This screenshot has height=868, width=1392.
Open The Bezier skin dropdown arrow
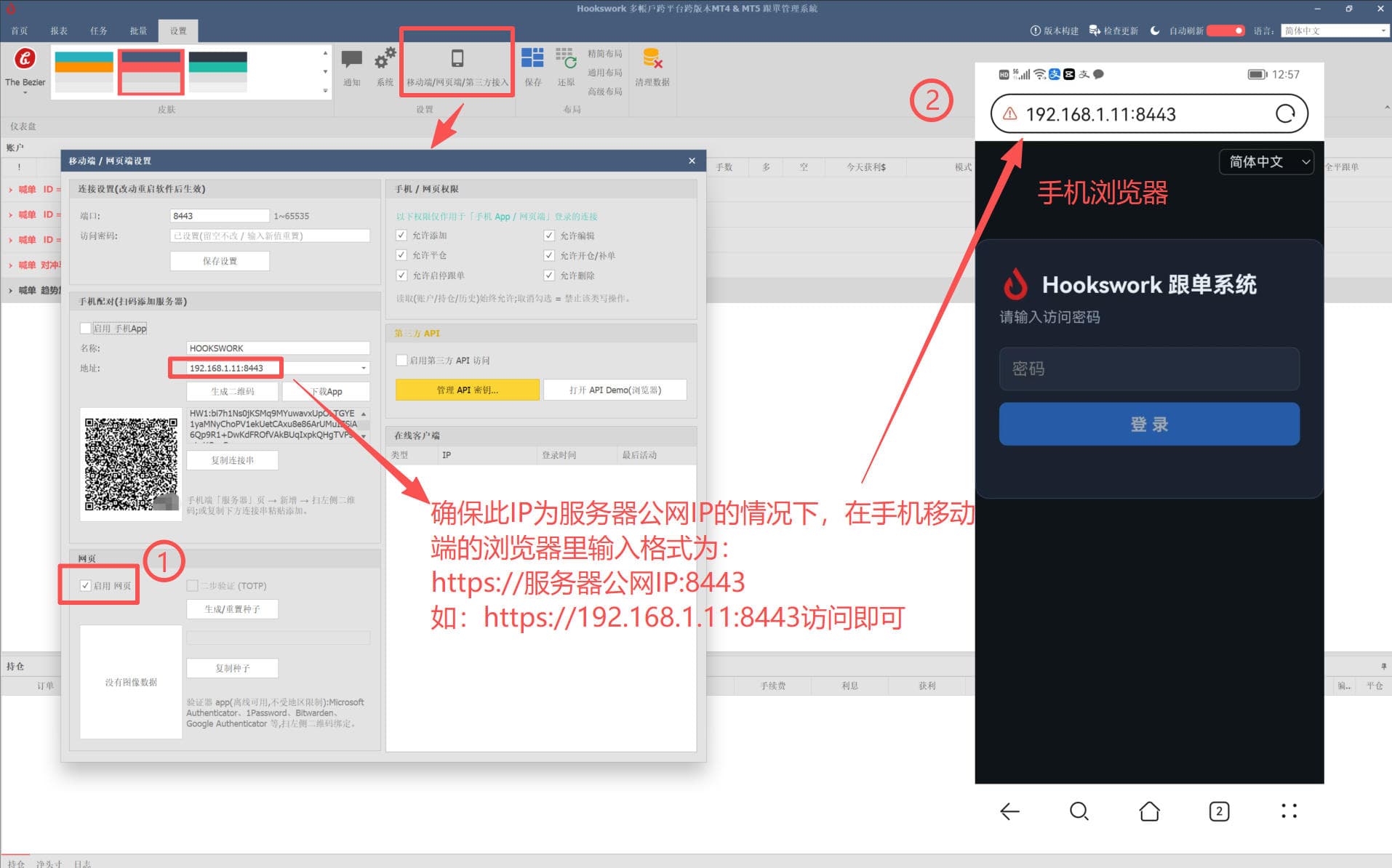[25, 92]
